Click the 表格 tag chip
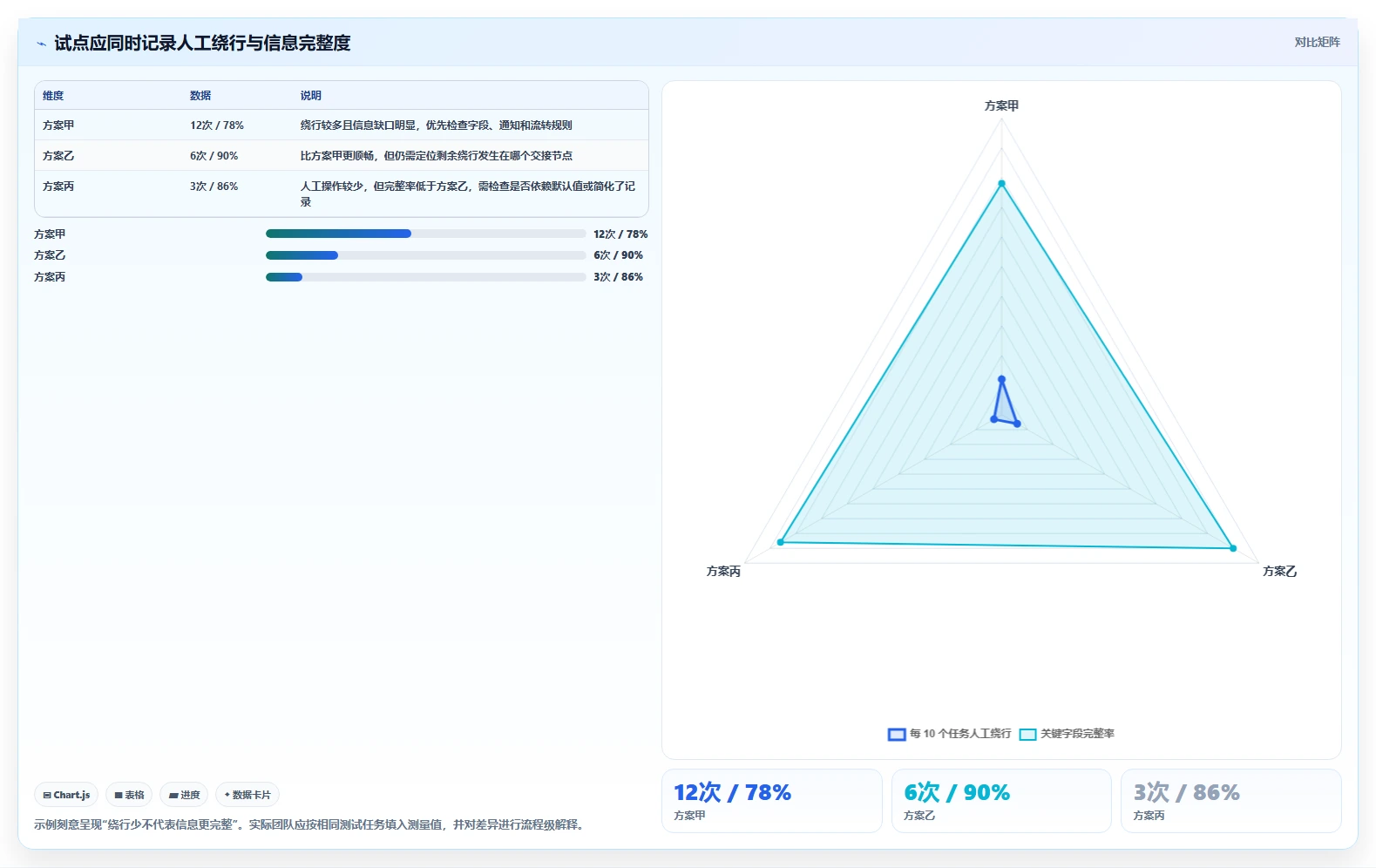The width and height of the screenshot is (1376, 868). [129, 795]
